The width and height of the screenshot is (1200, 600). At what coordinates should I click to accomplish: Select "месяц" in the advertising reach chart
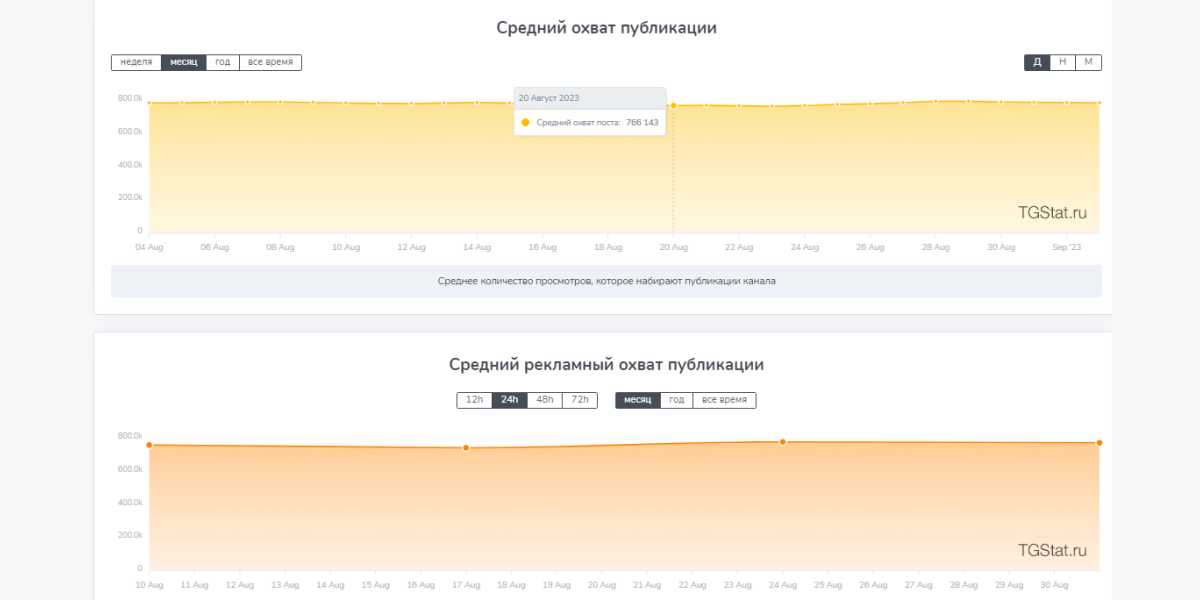point(638,400)
